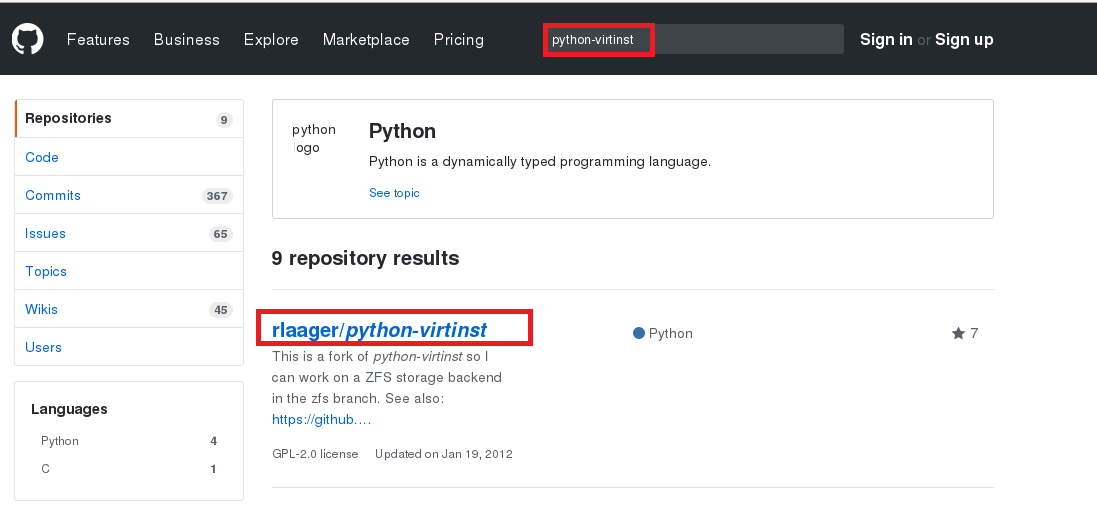
Task: Switch to Issues search results
Action: click(x=129, y=233)
